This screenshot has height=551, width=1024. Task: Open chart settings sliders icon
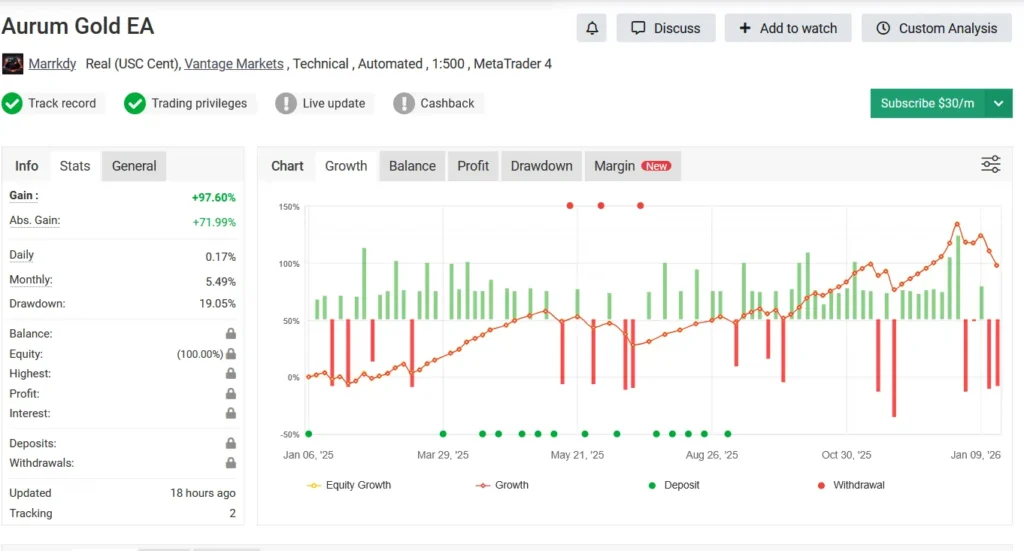click(990, 165)
